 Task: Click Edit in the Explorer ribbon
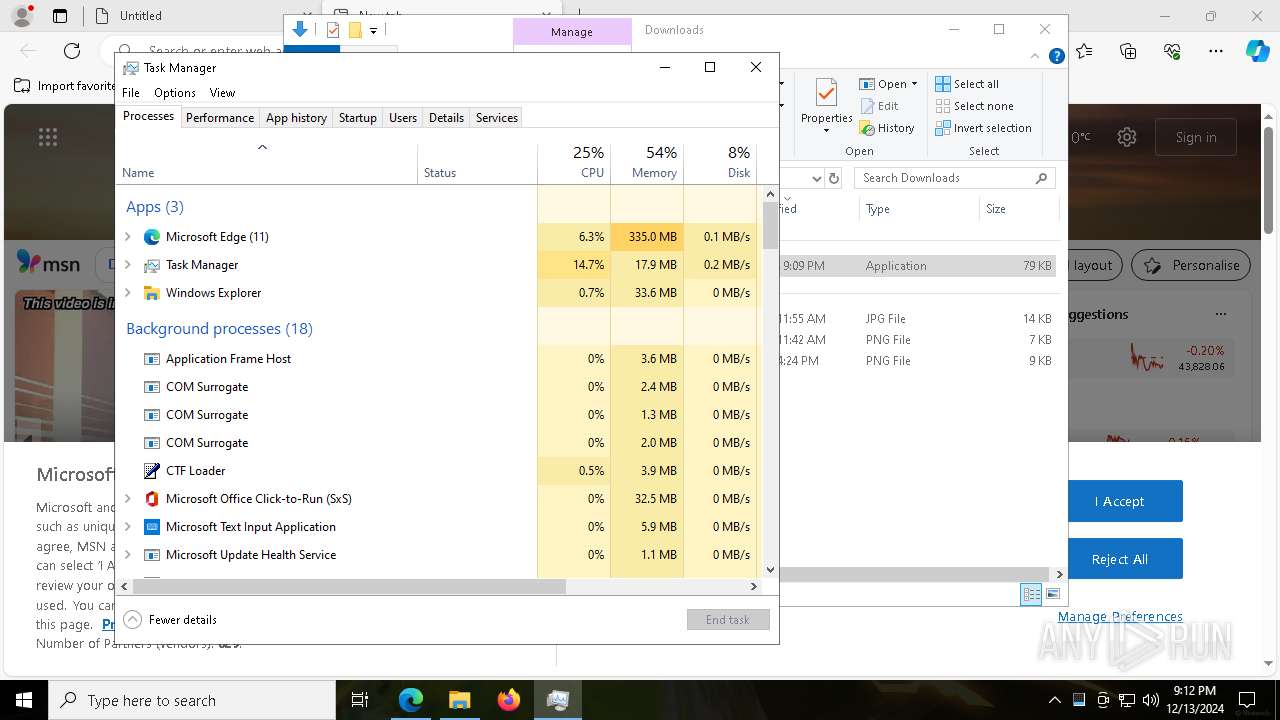[x=879, y=106]
